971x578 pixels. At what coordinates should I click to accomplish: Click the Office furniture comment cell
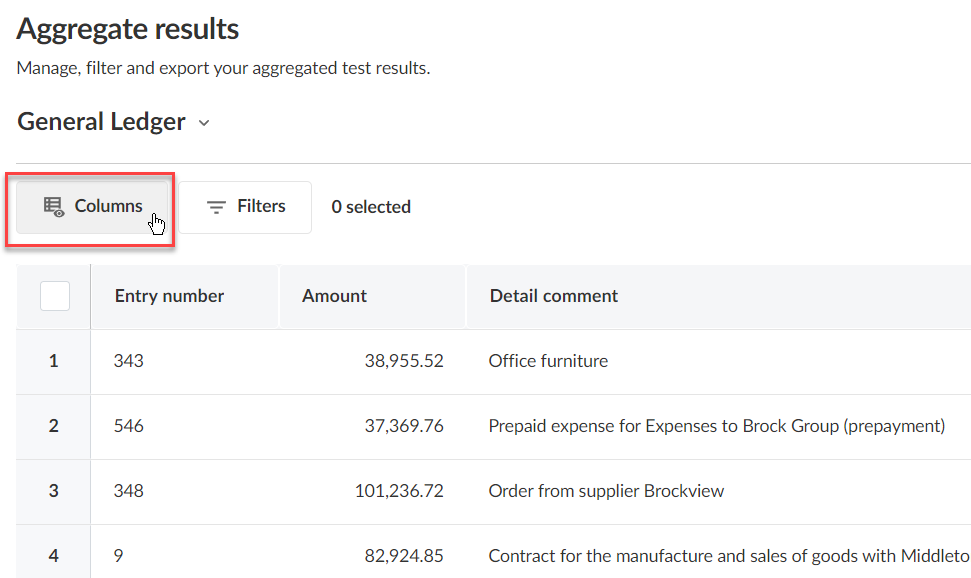[x=548, y=361]
